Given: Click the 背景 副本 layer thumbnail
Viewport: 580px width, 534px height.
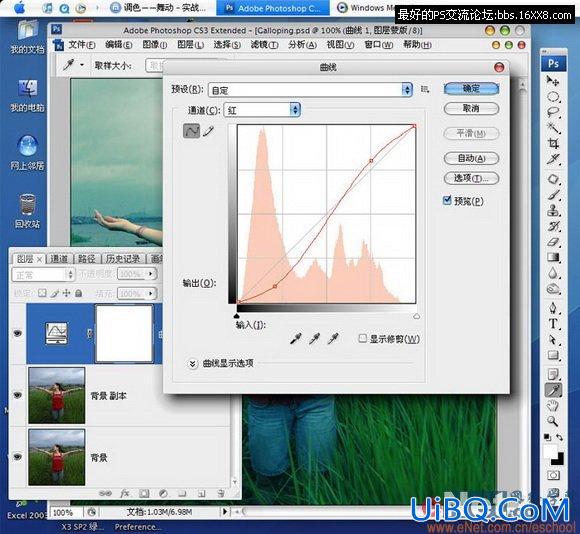Looking at the screenshot, I should click(57, 395).
